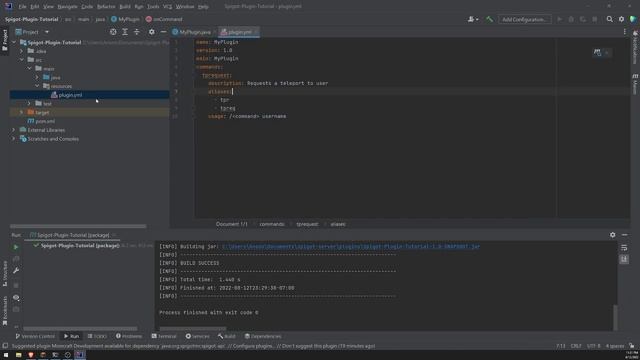Open File Explorer on Windows taskbar
The height and width of the screenshot is (360, 640).
[x=18, y=355]
